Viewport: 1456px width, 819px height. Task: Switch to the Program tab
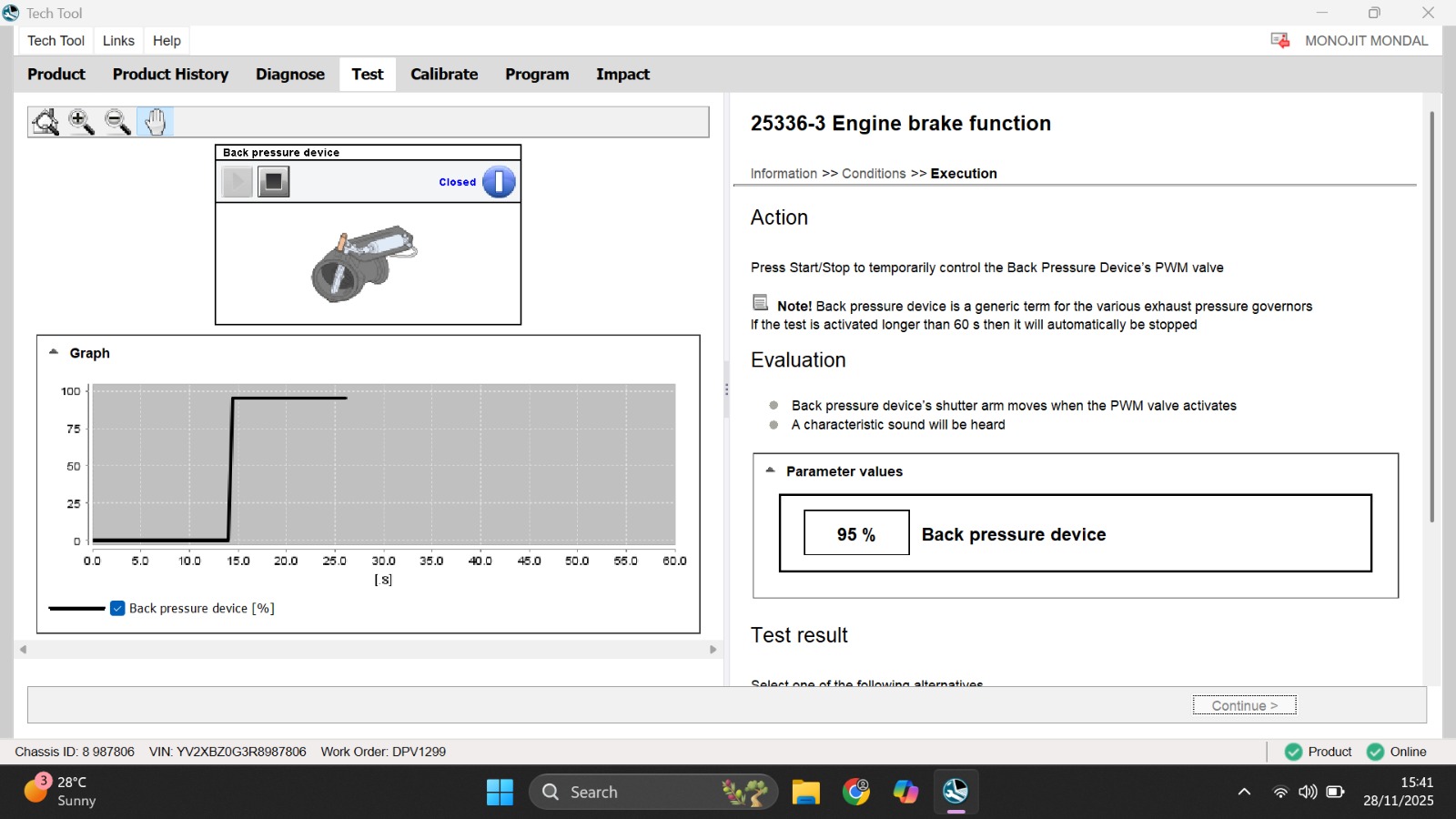(x=537, y=75)
